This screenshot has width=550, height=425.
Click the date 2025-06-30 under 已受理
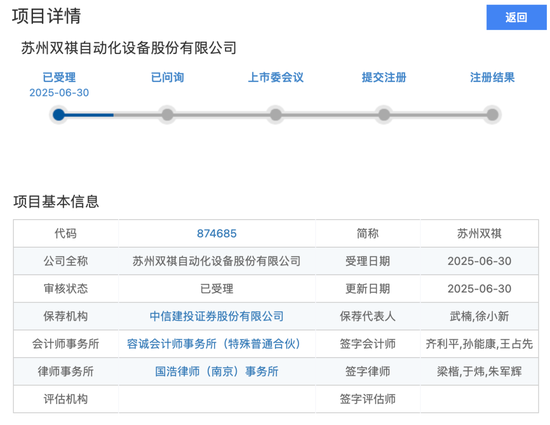click(x=59, y=93)
